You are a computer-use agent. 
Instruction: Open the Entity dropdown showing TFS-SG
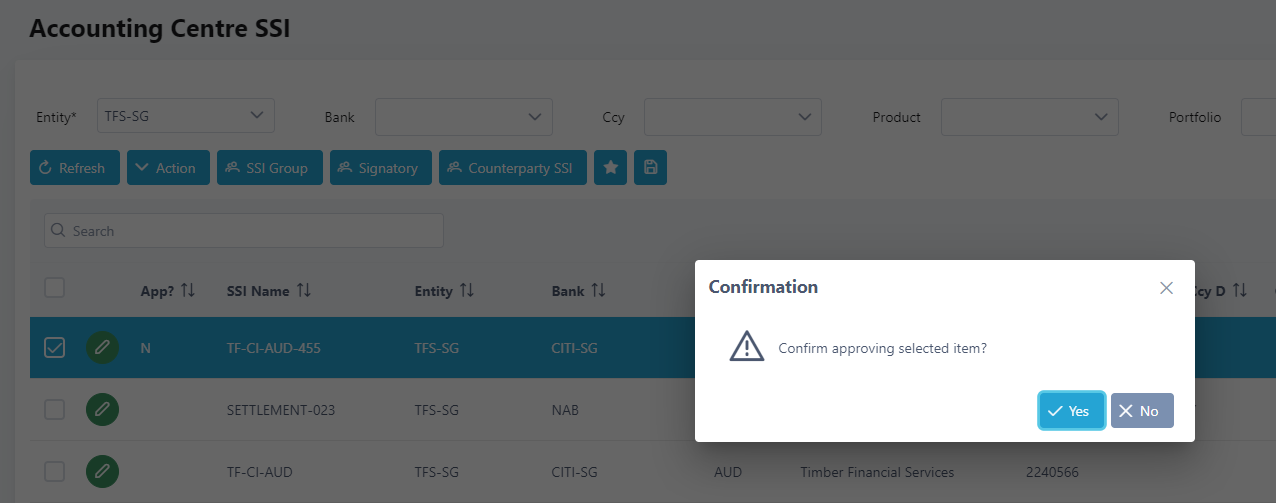185,116
